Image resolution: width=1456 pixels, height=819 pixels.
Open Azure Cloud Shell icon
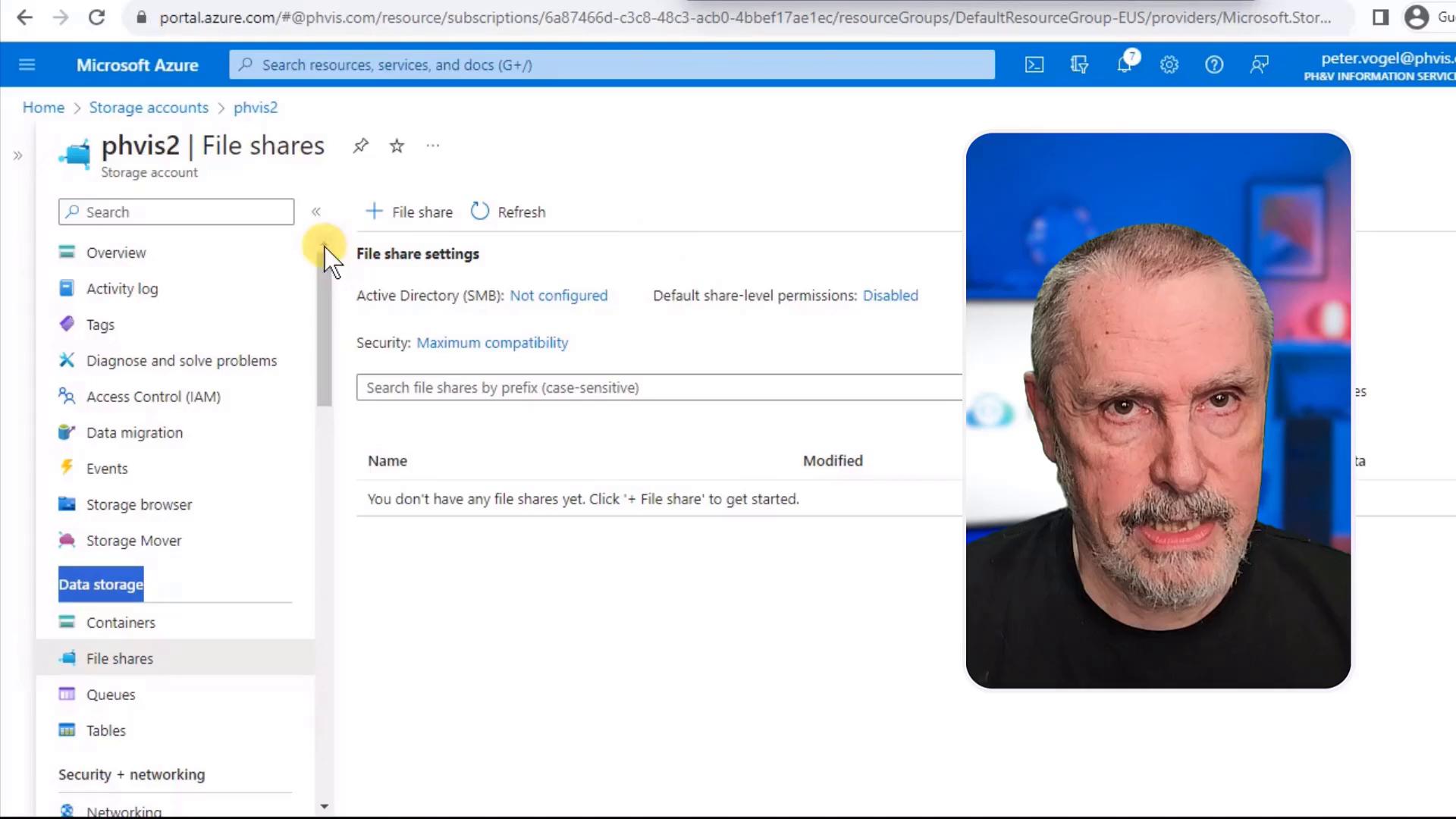[1034, 65]
